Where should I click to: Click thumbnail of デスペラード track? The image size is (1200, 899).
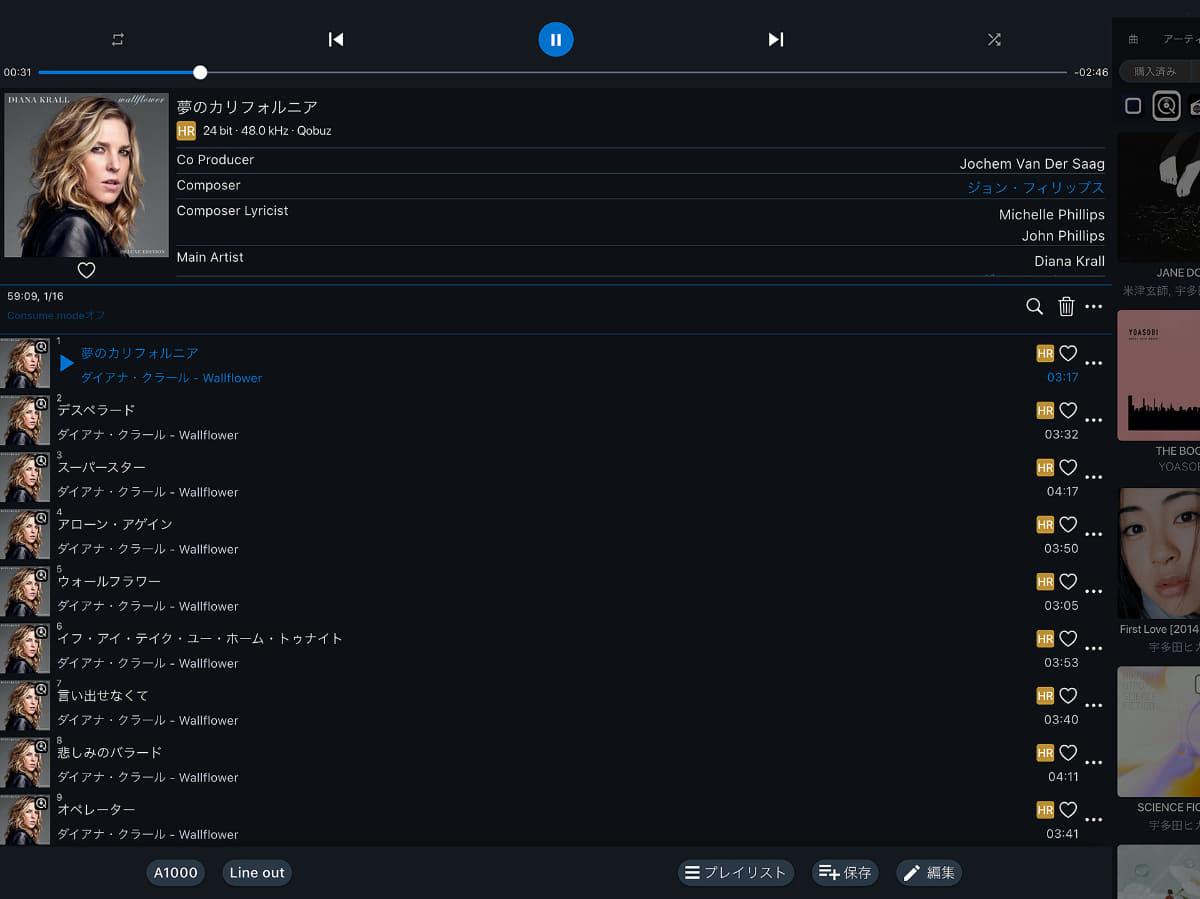[24, 421]
